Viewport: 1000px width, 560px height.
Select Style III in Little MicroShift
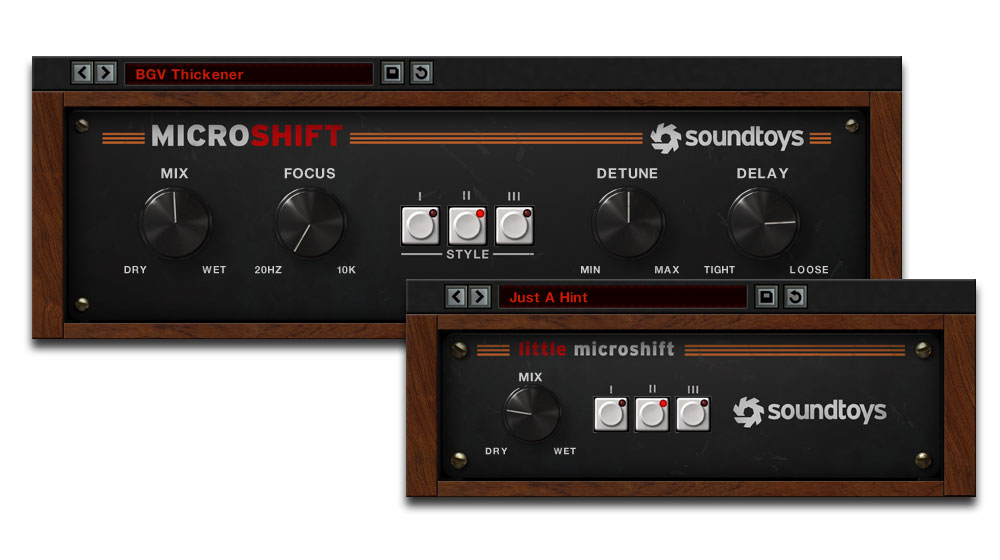[693, 415]
